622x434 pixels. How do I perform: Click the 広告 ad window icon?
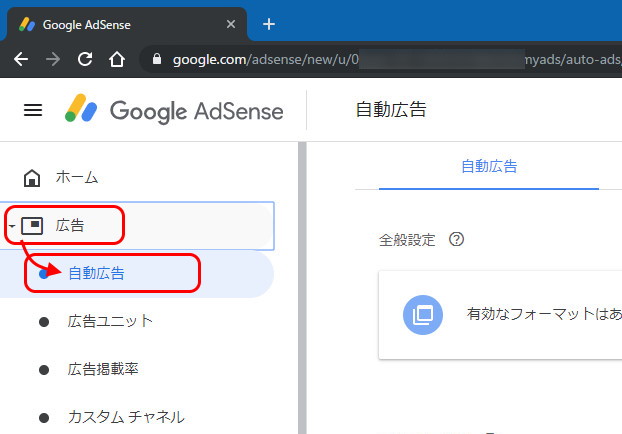coord(32,226)
